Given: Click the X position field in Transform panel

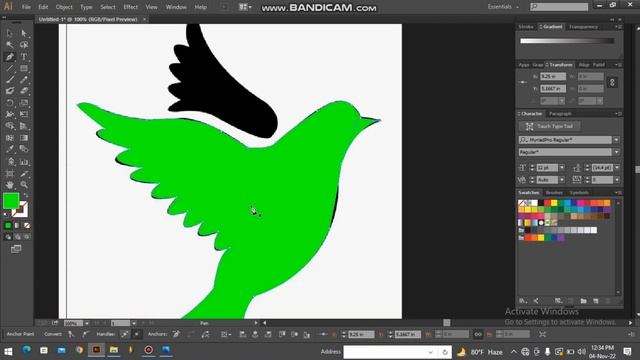Looking at the screenshot, I should coord(553,76).
